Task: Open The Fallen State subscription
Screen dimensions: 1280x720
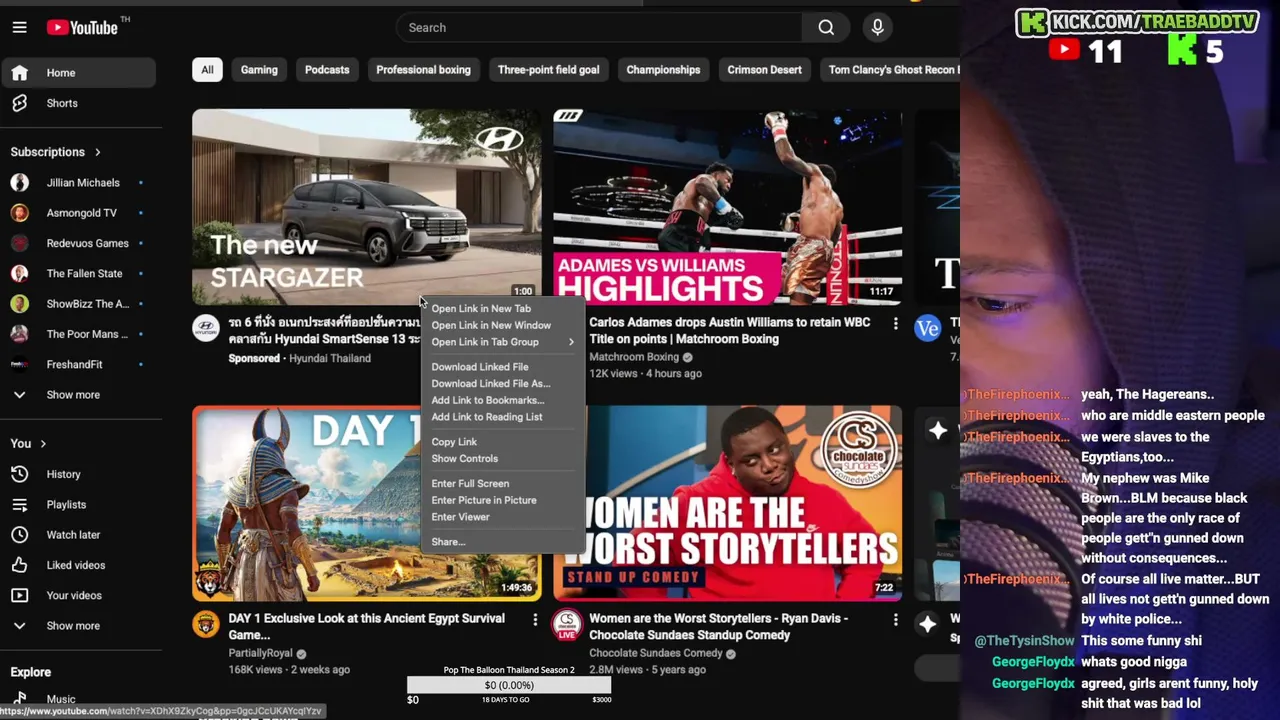Action: coord(78,273)
